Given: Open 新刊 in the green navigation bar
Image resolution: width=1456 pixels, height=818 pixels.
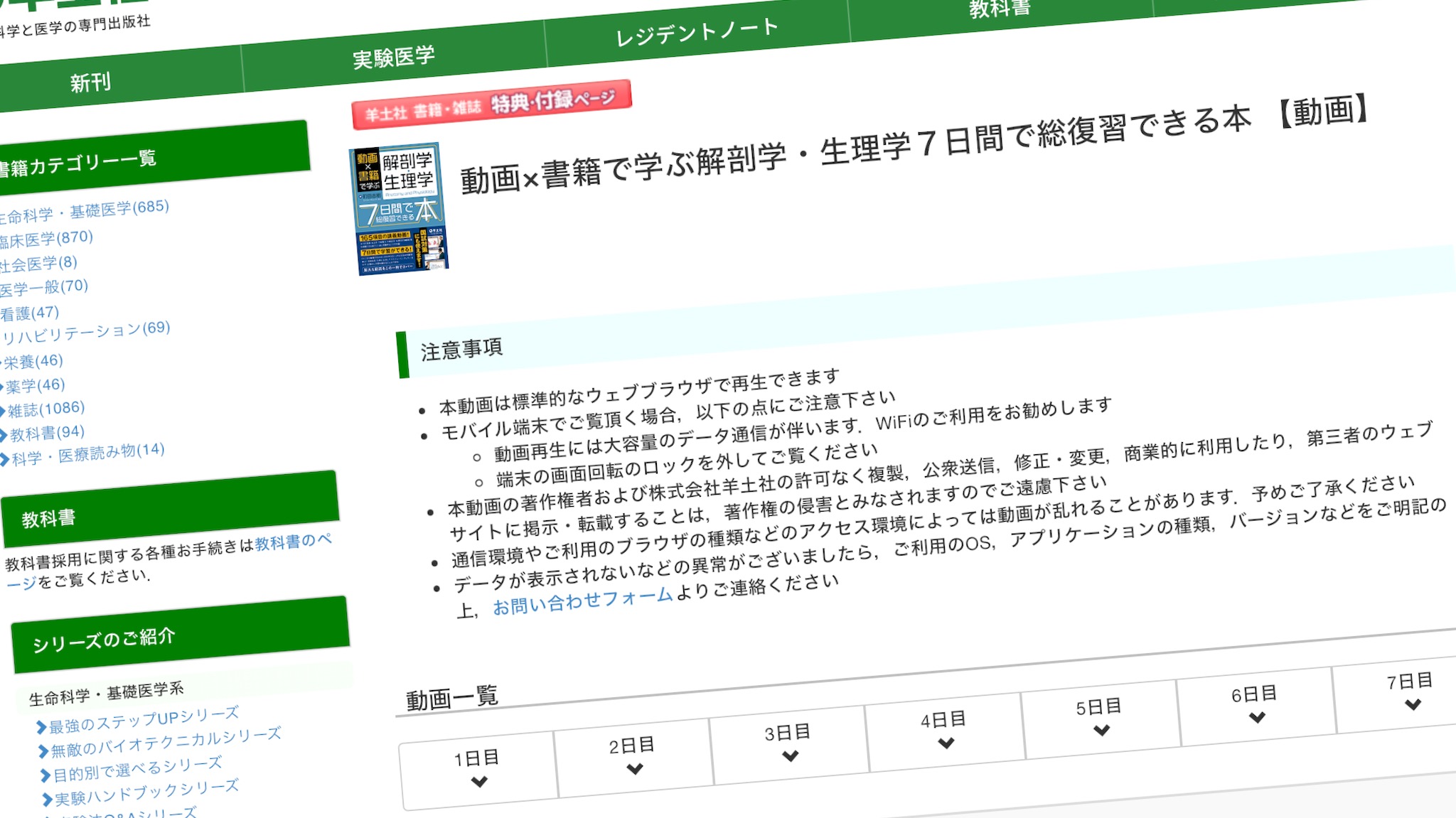Looking at the screenshot, I should pos(90,82).
